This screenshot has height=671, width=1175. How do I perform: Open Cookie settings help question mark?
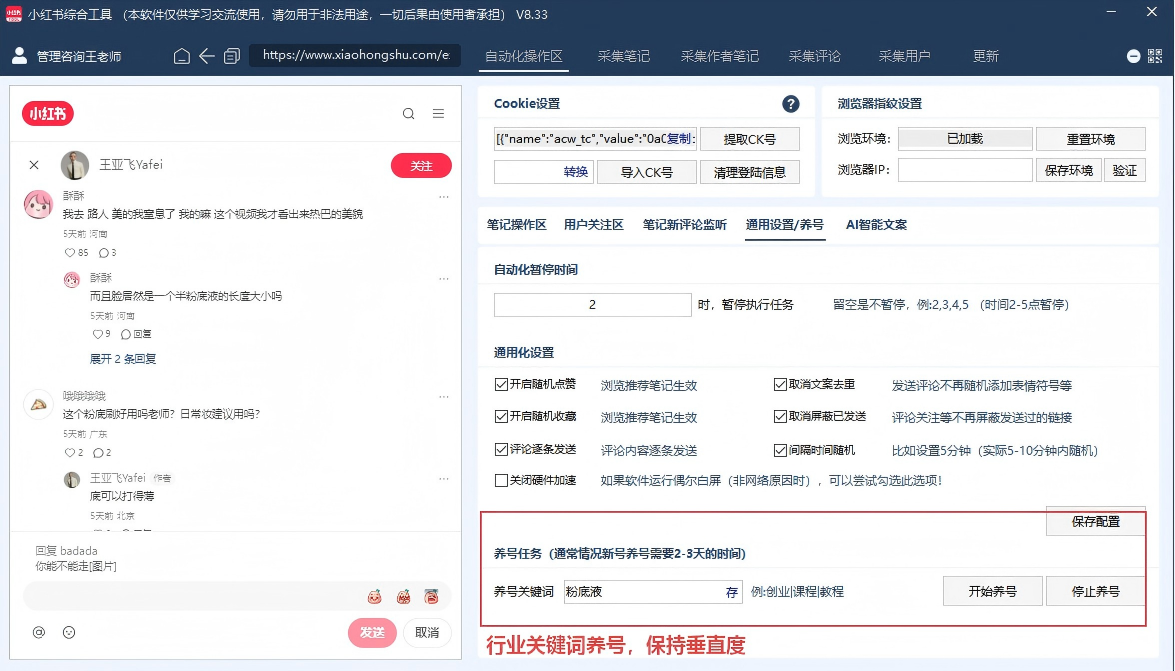[x=791, y=103]
